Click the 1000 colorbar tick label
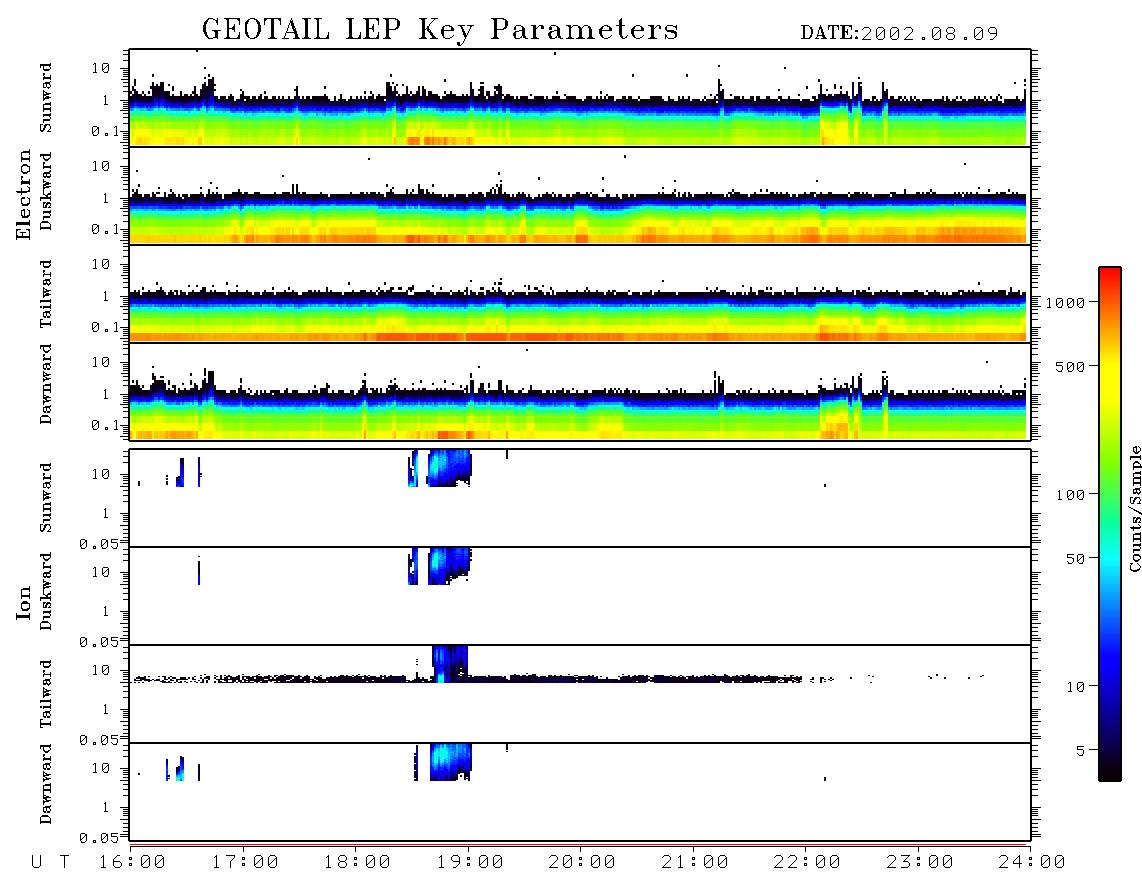 1065,303
